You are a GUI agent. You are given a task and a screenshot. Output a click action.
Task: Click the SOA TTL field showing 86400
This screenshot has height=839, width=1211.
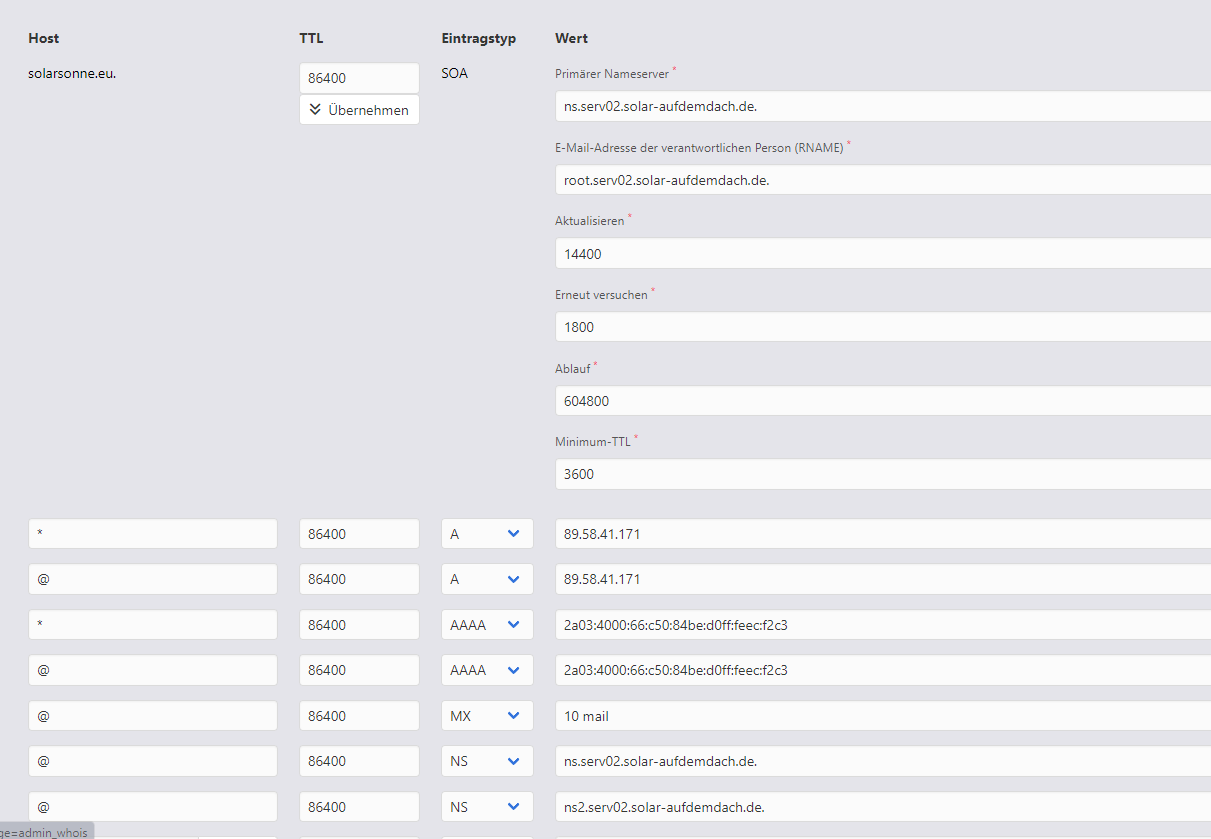coord(359,78)
